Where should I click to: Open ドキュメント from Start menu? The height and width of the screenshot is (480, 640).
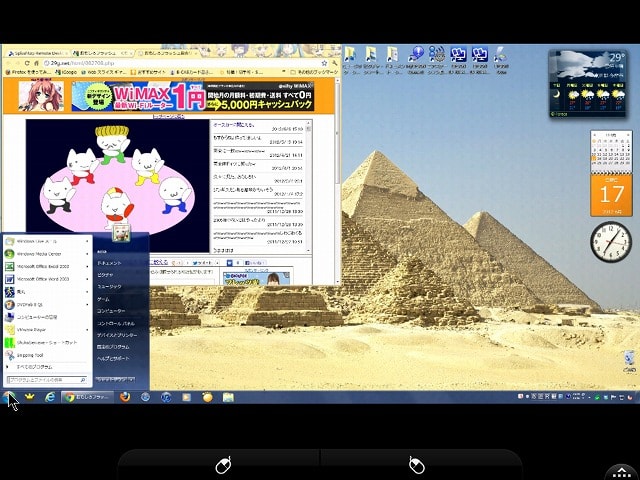tap(109, 263)
